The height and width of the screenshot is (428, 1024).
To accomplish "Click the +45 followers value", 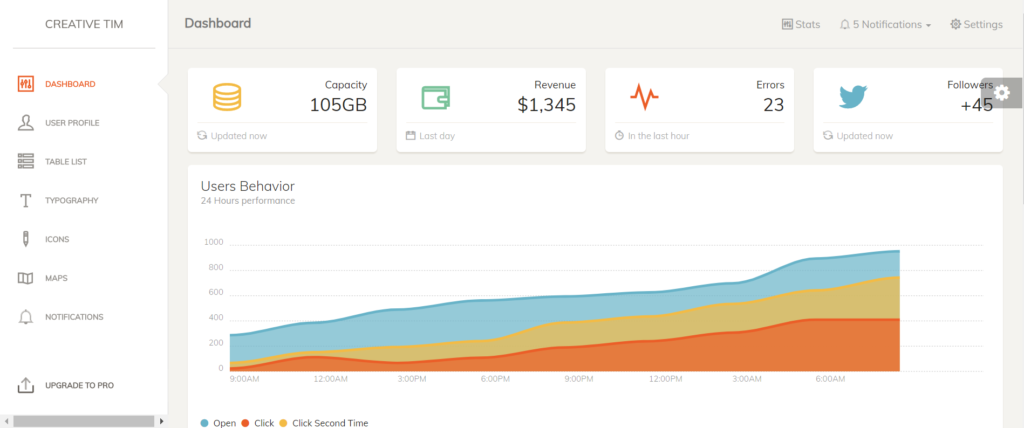I will tap(977, 105).
